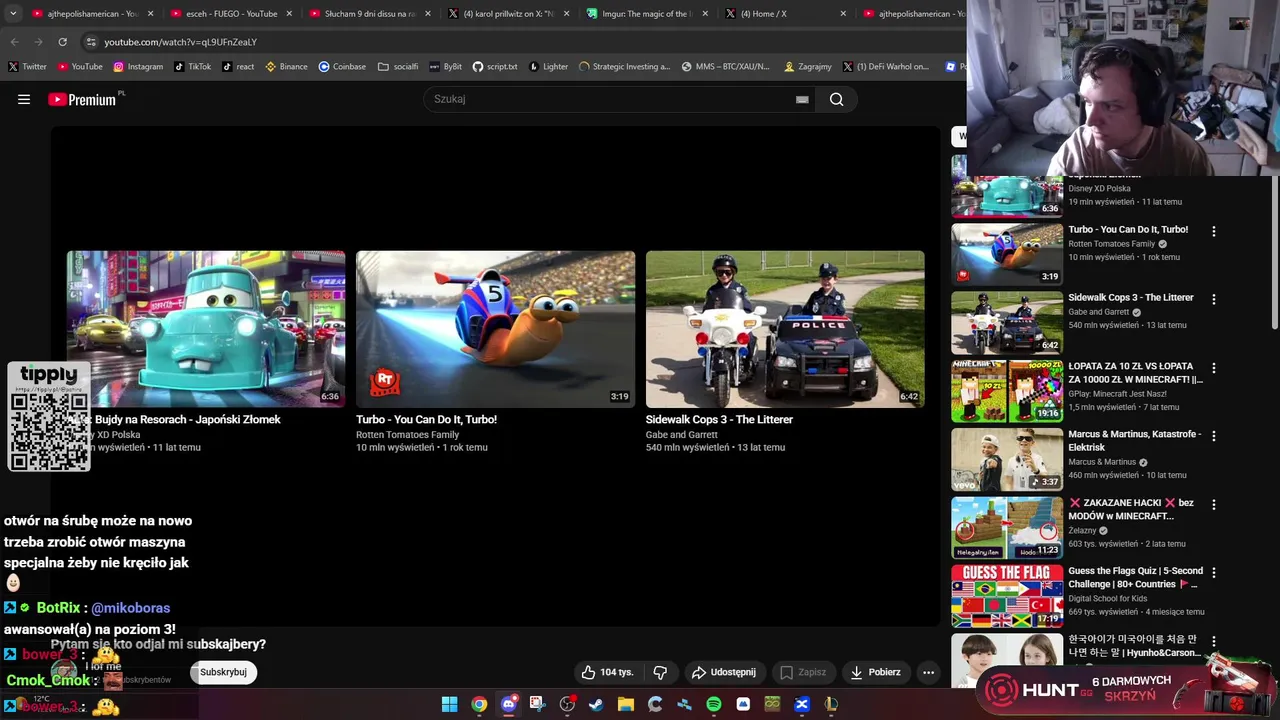Open TikTok bookmark
Screen dimensions: 1280x720
(x=192, y=67)
